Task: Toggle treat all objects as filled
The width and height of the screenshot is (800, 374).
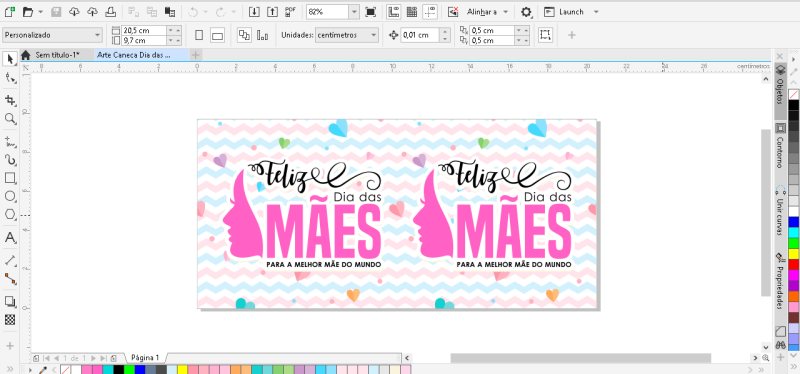Action: [545, 35]
